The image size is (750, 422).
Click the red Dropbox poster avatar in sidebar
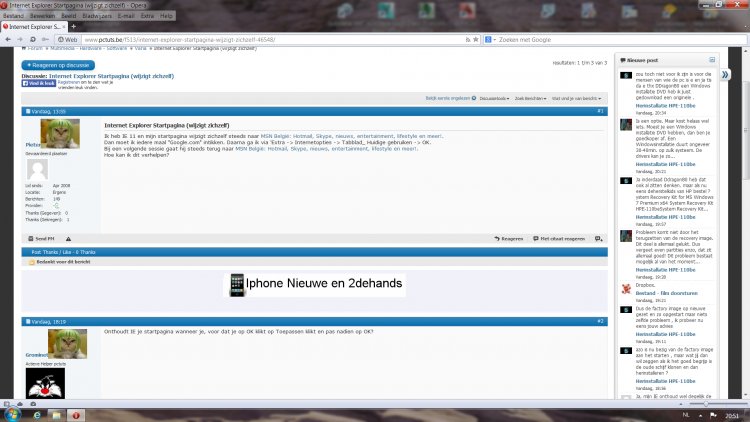(626, 289)
